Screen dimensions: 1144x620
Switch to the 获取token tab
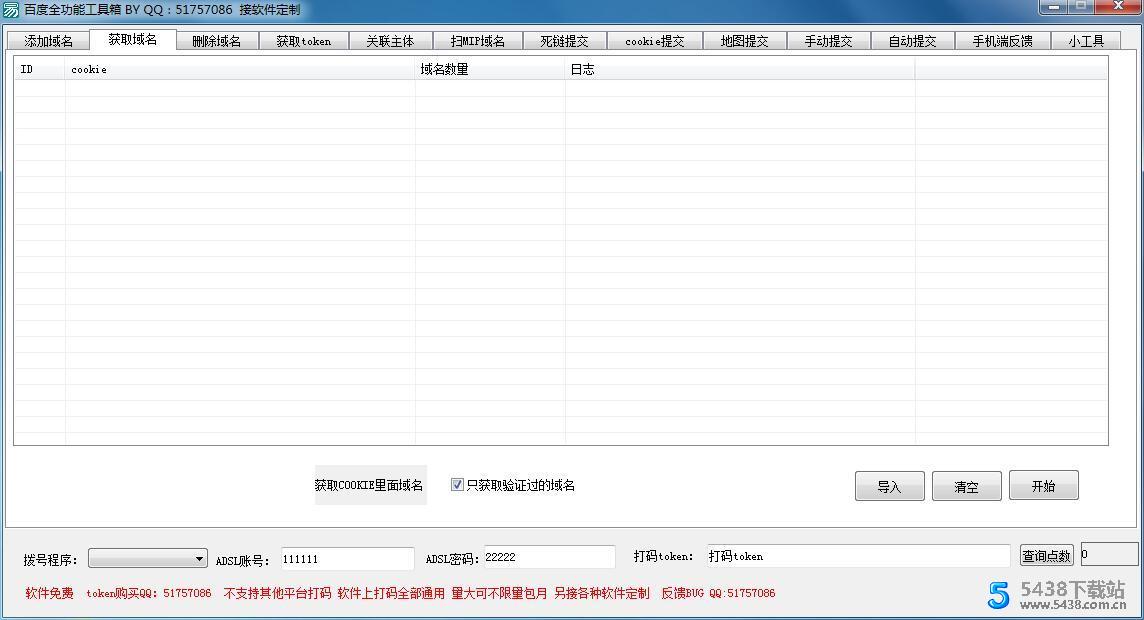click(x=303, y=41)
